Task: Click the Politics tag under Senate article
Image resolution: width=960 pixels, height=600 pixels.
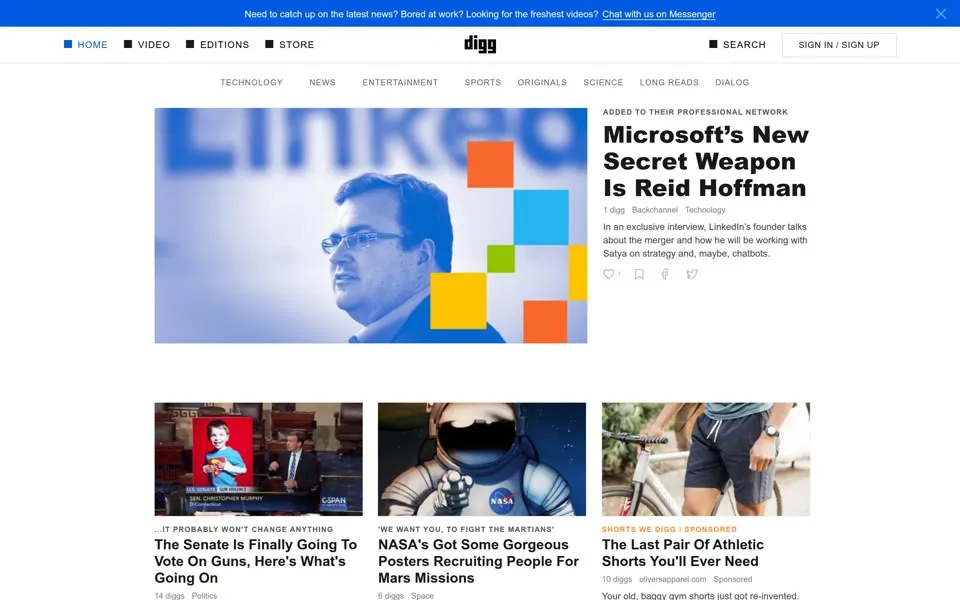Action: pyautogui.click(x=204, y=596)
